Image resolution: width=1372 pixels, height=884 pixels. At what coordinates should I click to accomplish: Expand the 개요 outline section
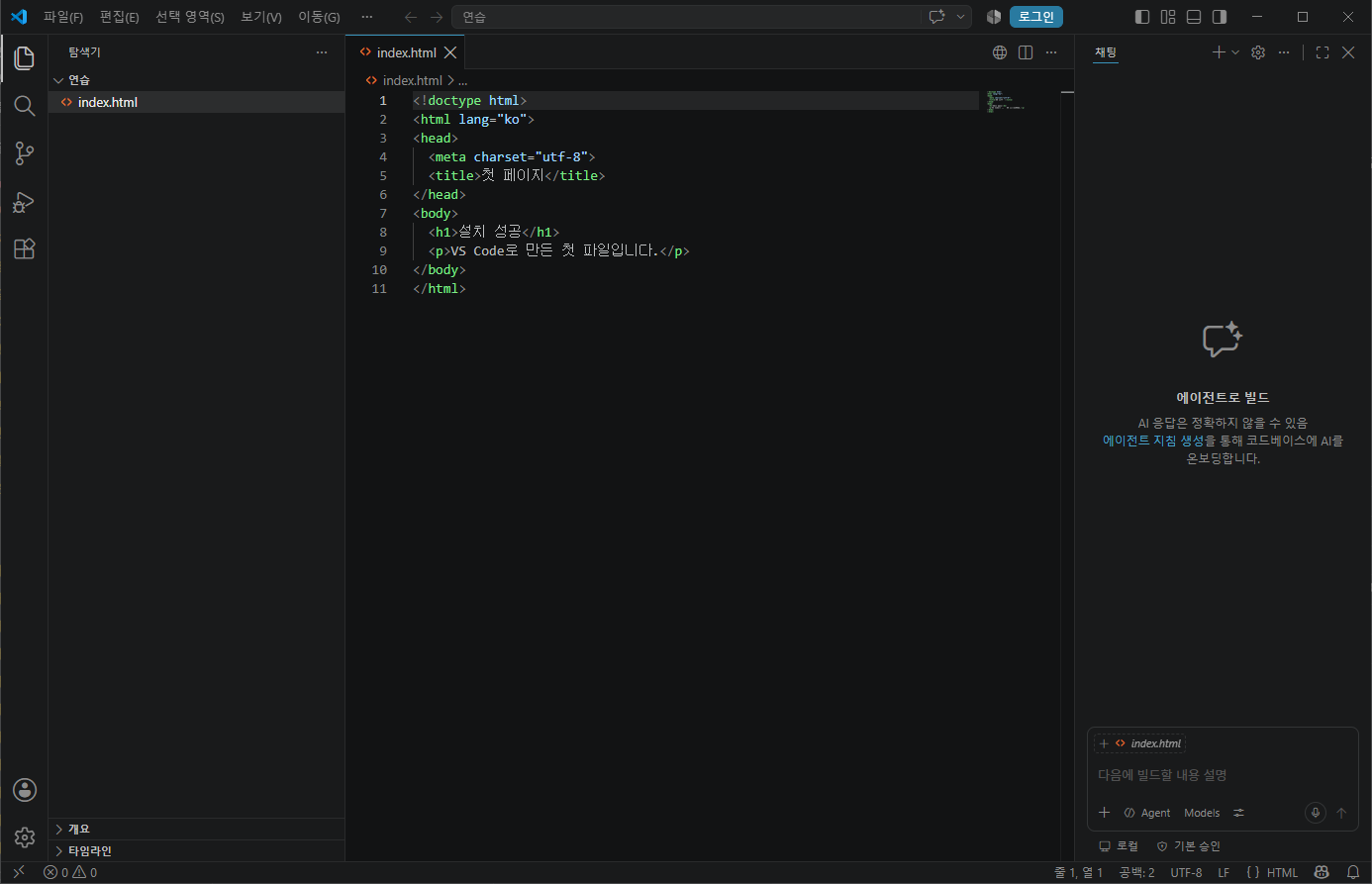pos(196,829)
